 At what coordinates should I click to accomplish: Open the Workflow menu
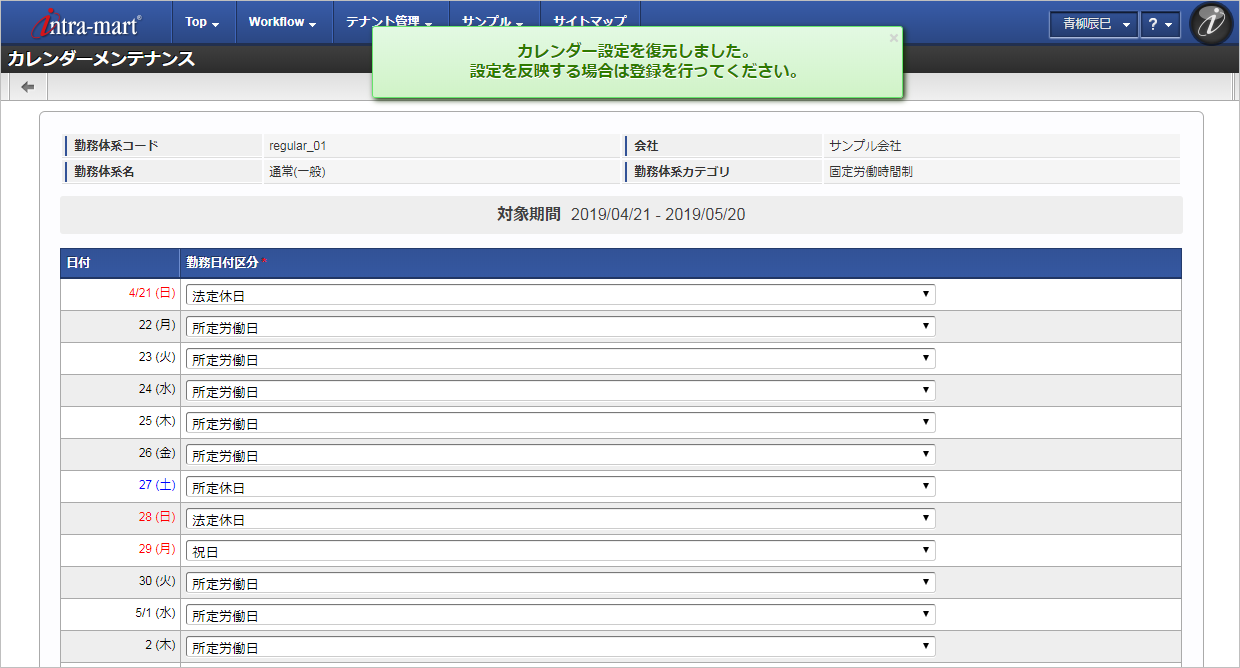tap(279, 21)
